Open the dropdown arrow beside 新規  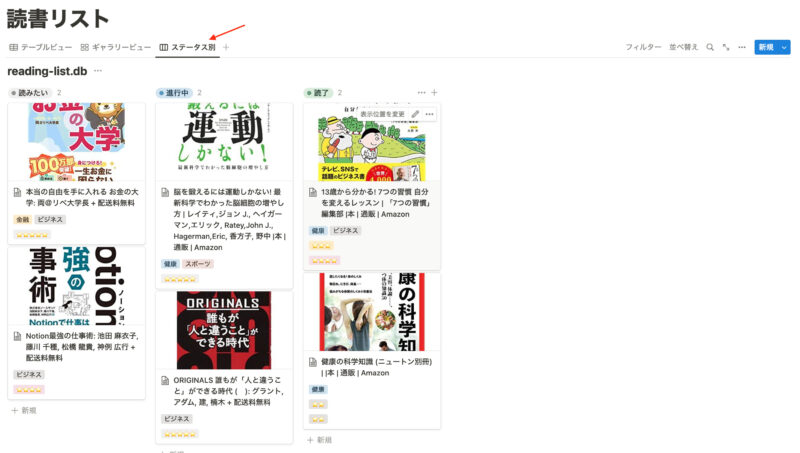pyautogui.click(x=785, y=47)
